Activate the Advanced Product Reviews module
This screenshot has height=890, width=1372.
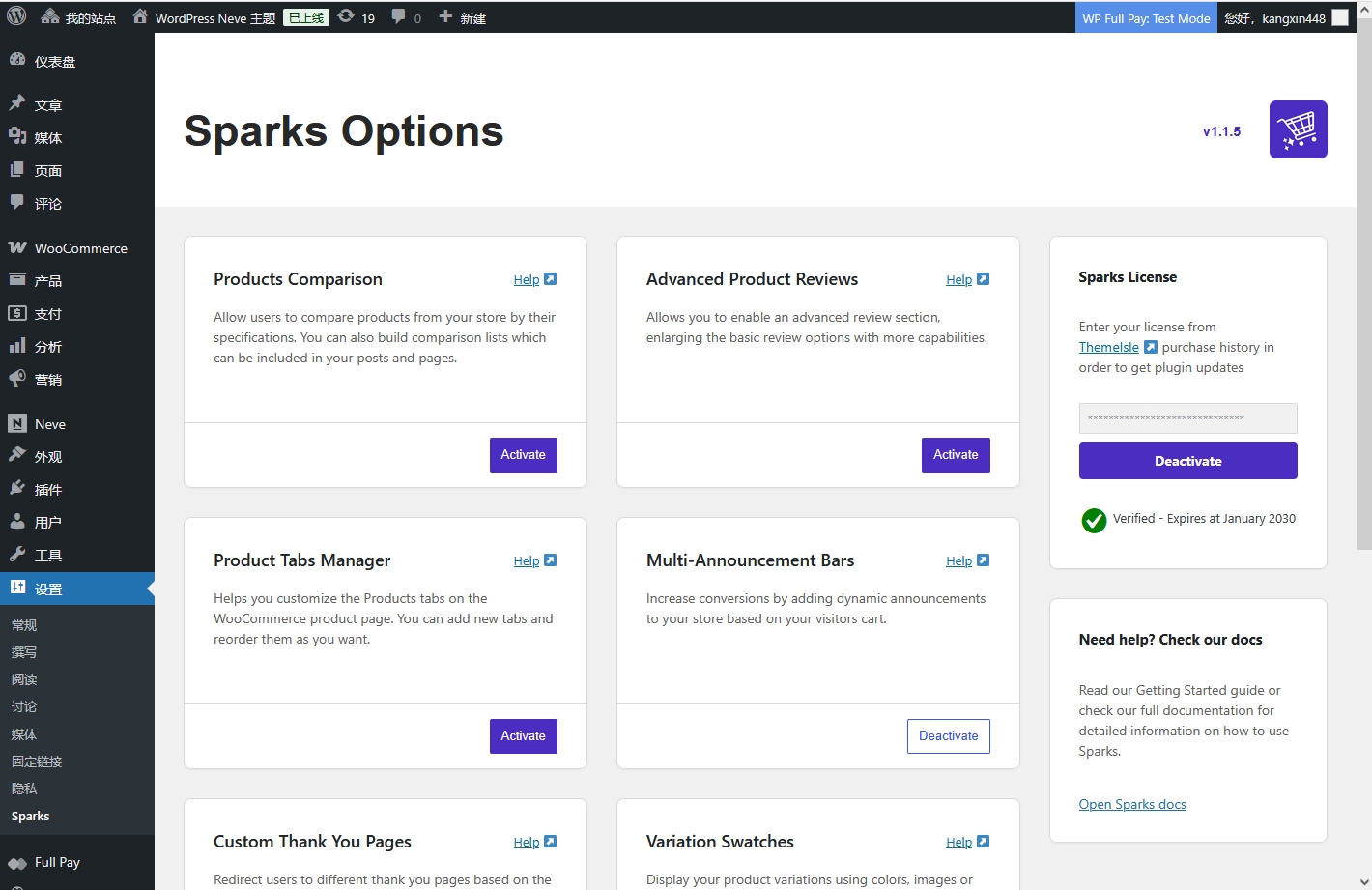[956, 455]
